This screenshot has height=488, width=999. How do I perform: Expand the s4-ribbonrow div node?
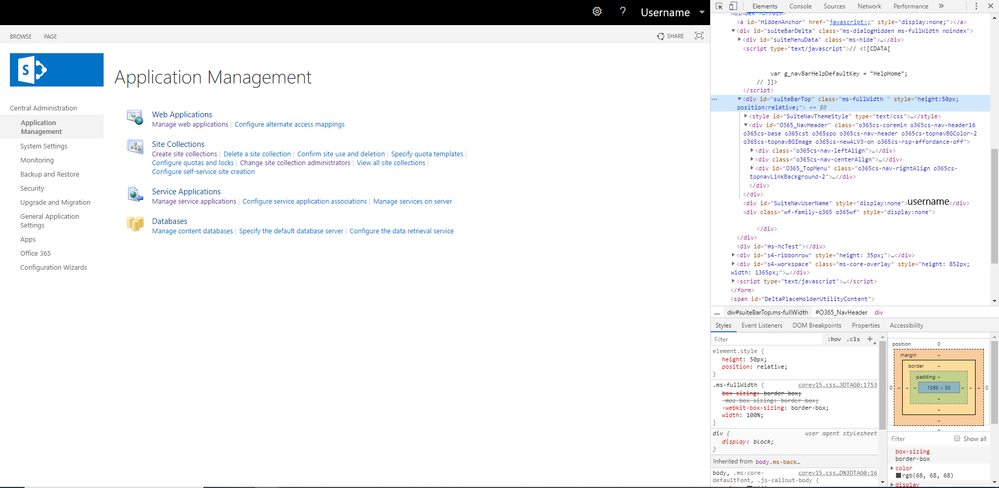pyautogui.click(x=733, y=254)
